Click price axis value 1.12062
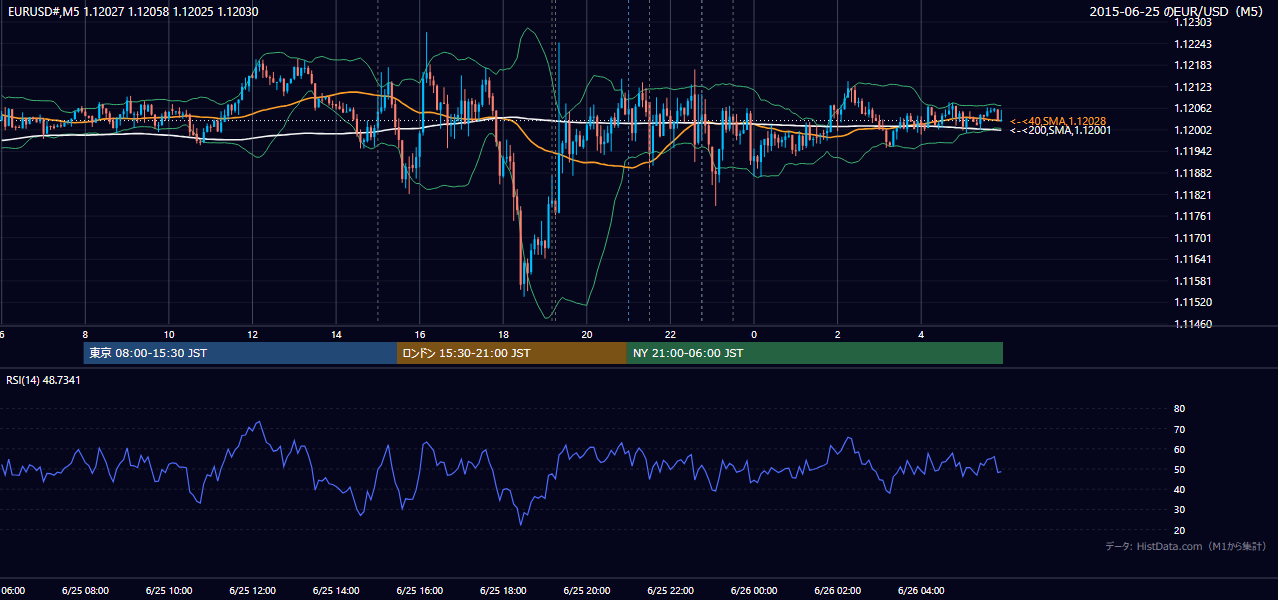The height and width of the screenshot is (600, 1278). pyautogui.click(x=1193, y=108)
